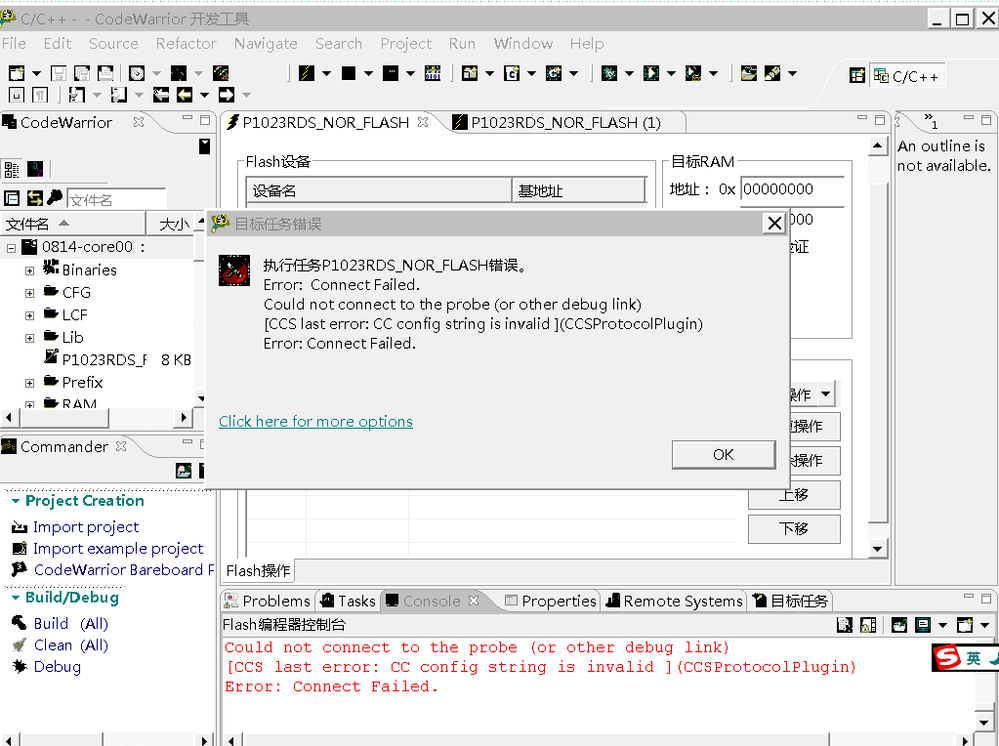Image resolution: width=999 pixels, height=746 pixels.
Task: Open the Refactor menu
Action: 186,43
